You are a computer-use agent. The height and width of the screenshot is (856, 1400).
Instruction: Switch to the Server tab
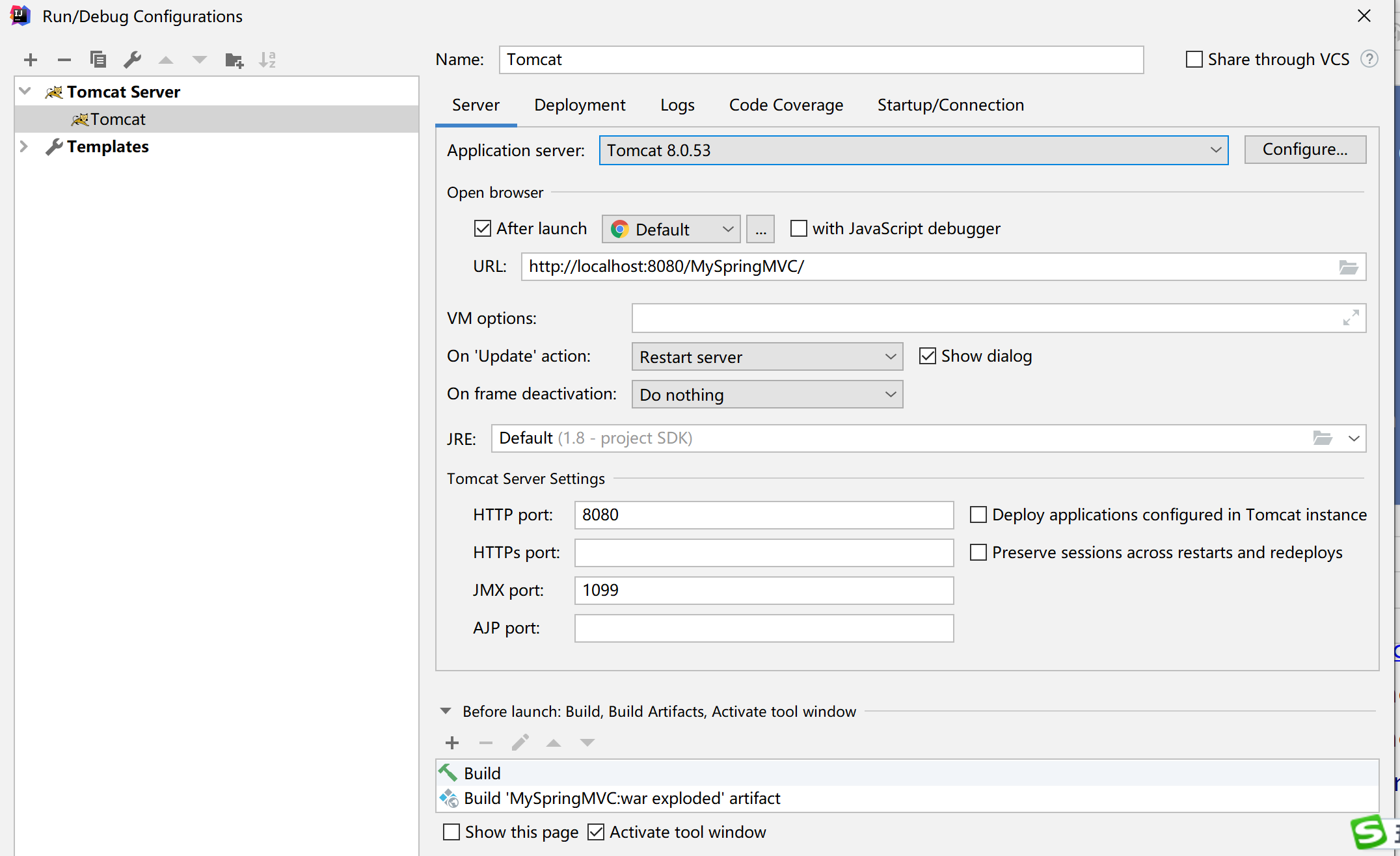coord(476,105)
